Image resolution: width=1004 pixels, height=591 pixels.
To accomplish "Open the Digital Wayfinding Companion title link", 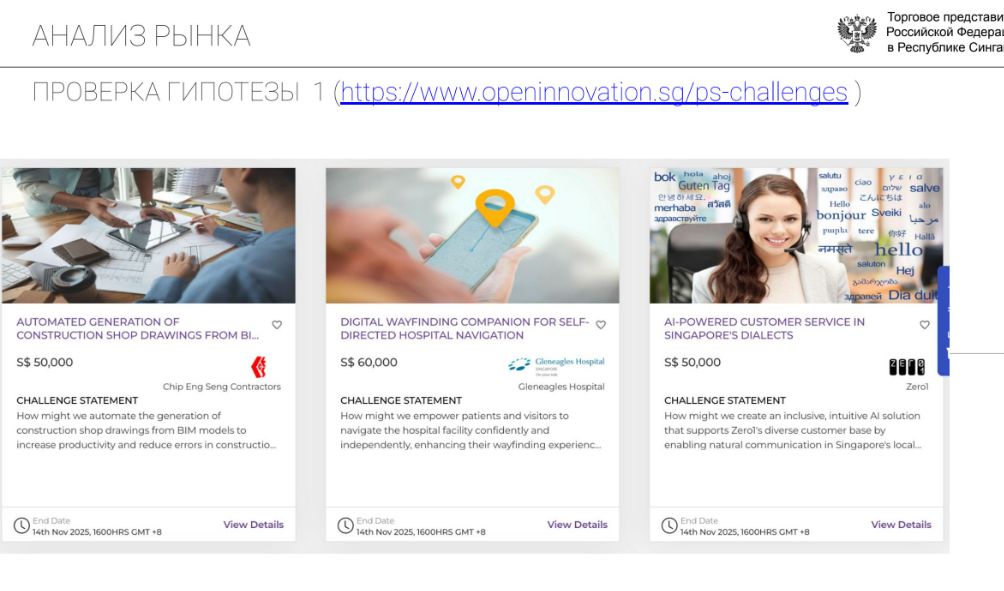I will 464,328.
